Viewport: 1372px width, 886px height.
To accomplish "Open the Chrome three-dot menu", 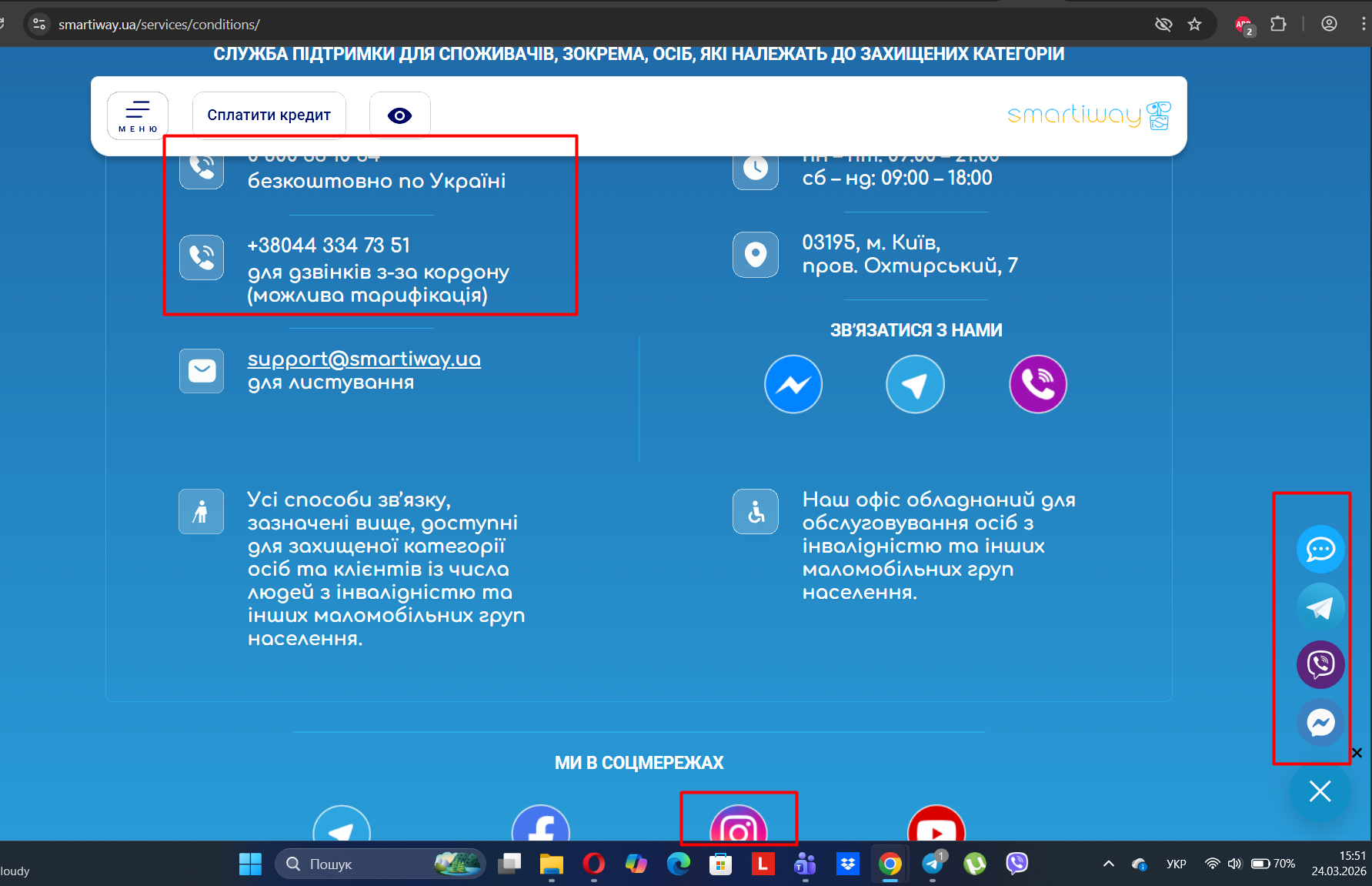I will [1363, 24].
